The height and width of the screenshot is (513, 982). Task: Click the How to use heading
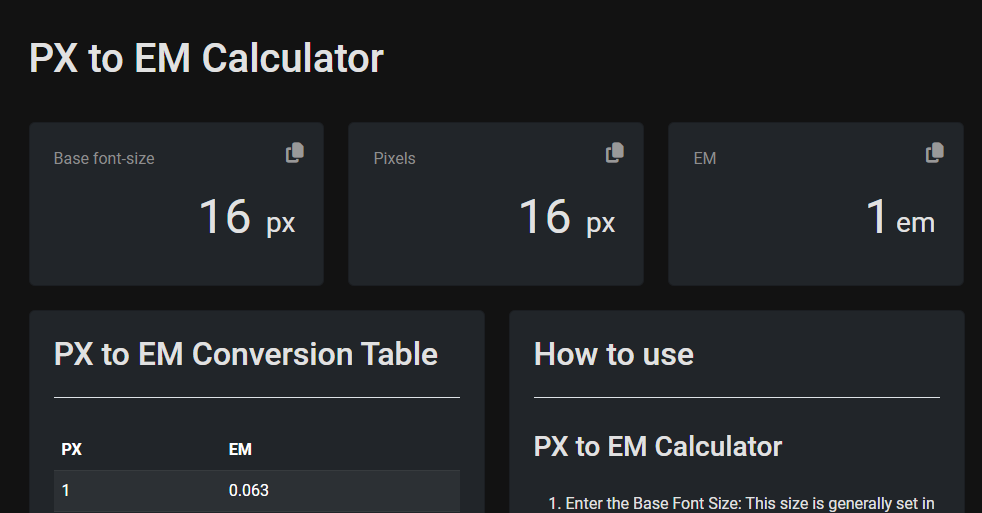tap(614, 354)
